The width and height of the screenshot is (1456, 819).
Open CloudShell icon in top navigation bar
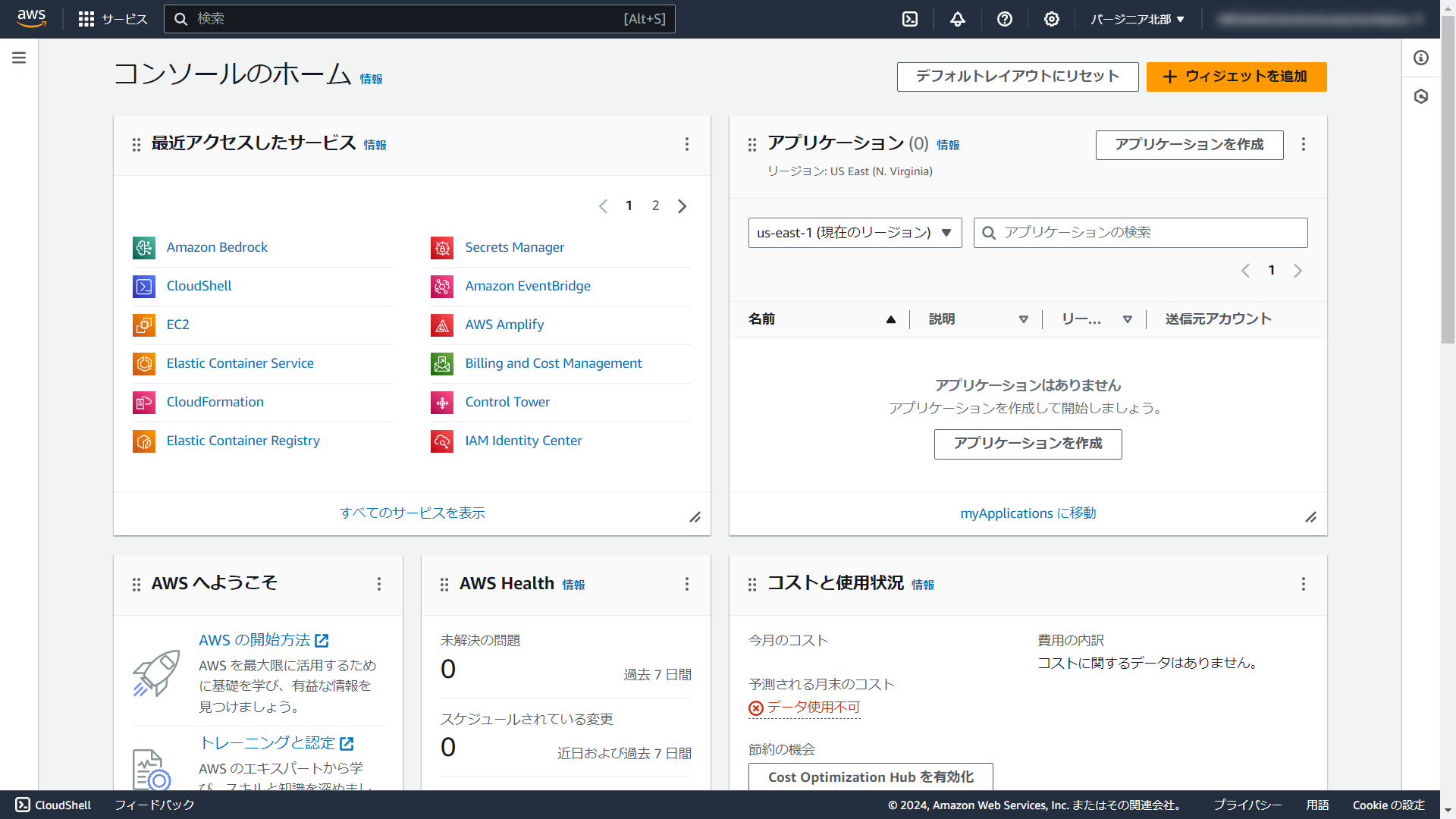pos(910,19)
